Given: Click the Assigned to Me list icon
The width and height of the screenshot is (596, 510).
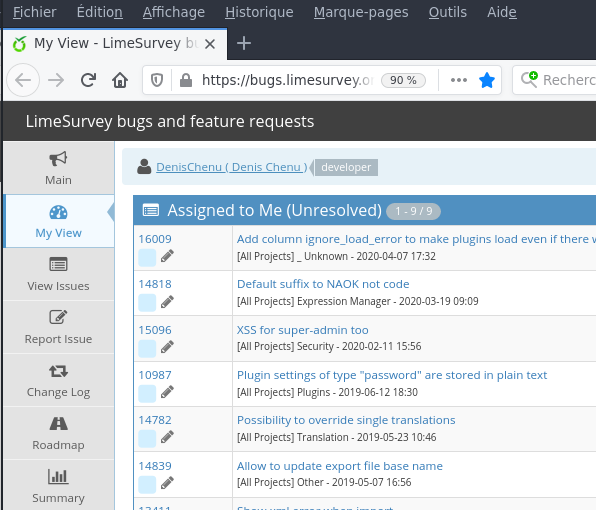Looking at the screenshot, I should 151,210.
